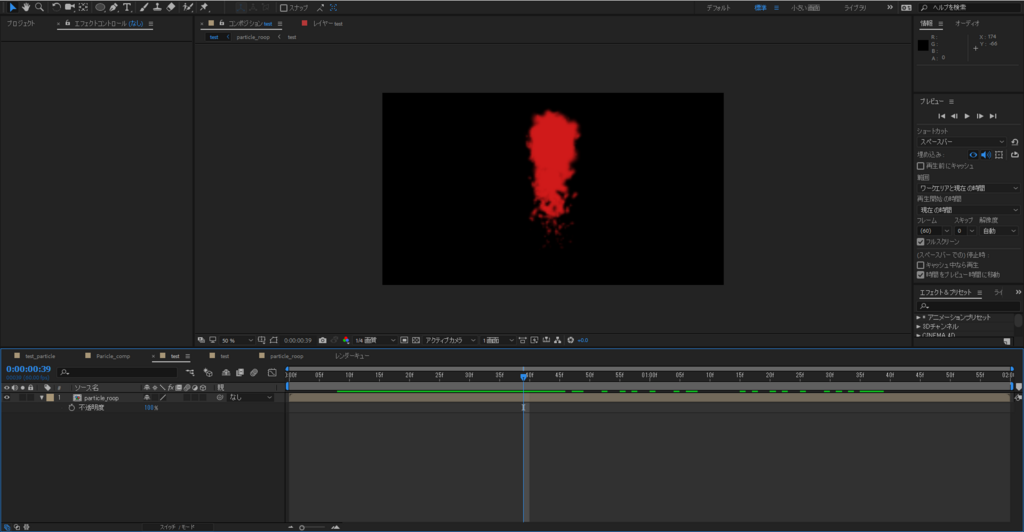Jump to first frame in Preview panel
Screen dimensions: 1024x532
(941, 116)
